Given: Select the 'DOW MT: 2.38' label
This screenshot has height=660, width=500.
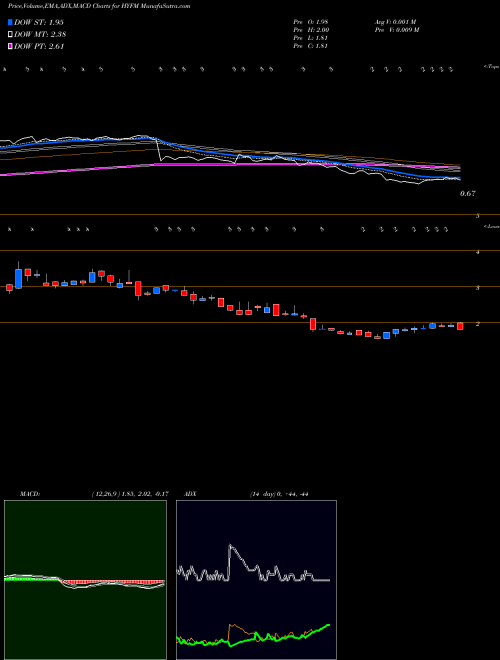Looking at the screenshot, I should pyautogui.click(x=40, y=35).
